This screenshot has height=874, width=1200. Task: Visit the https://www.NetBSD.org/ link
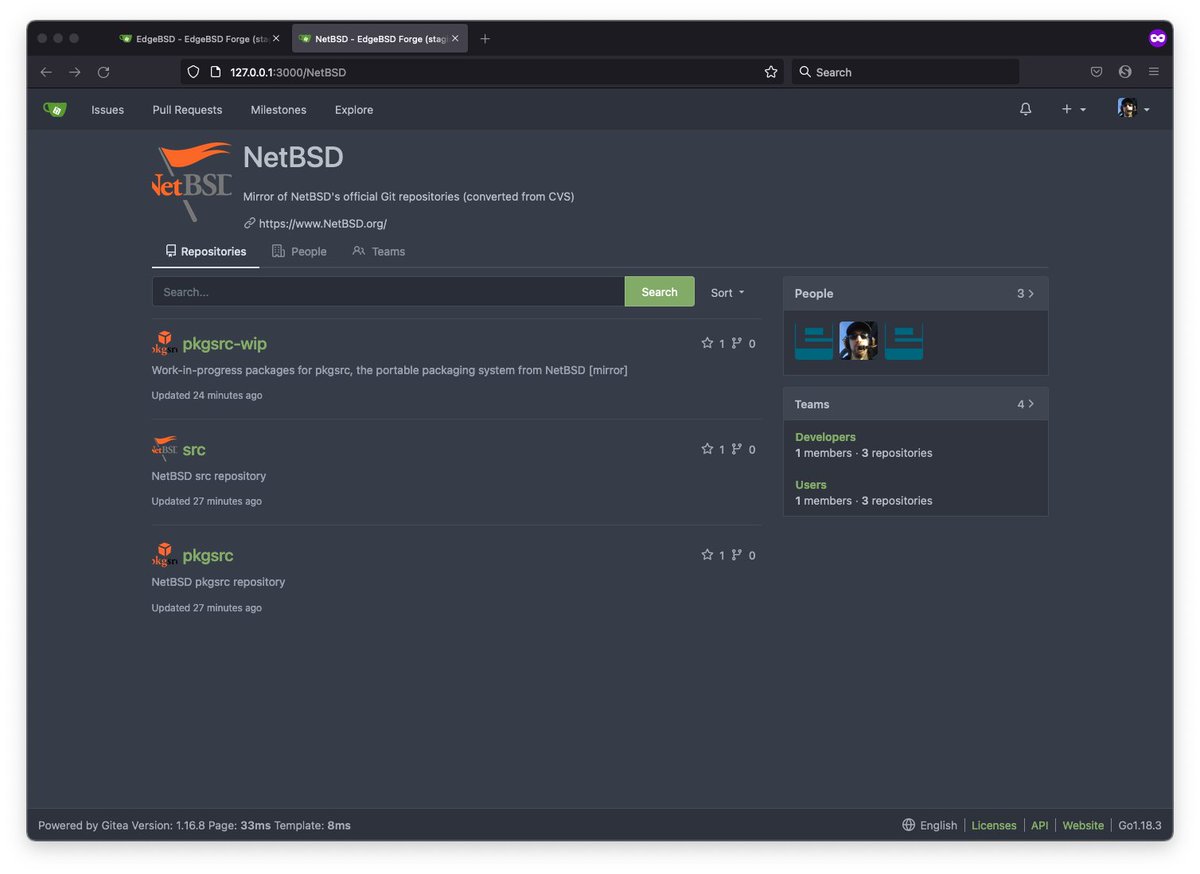tap(322, 224)
